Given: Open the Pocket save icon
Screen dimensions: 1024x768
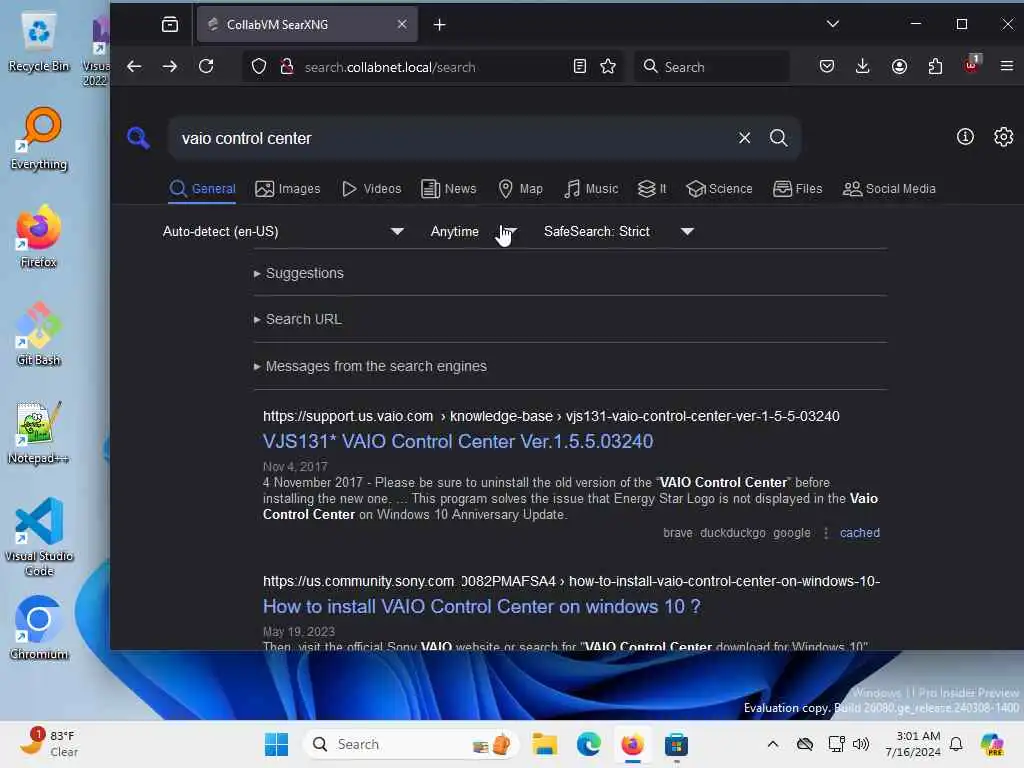Looking at the screenshot, I should click(x=827, y=67).
